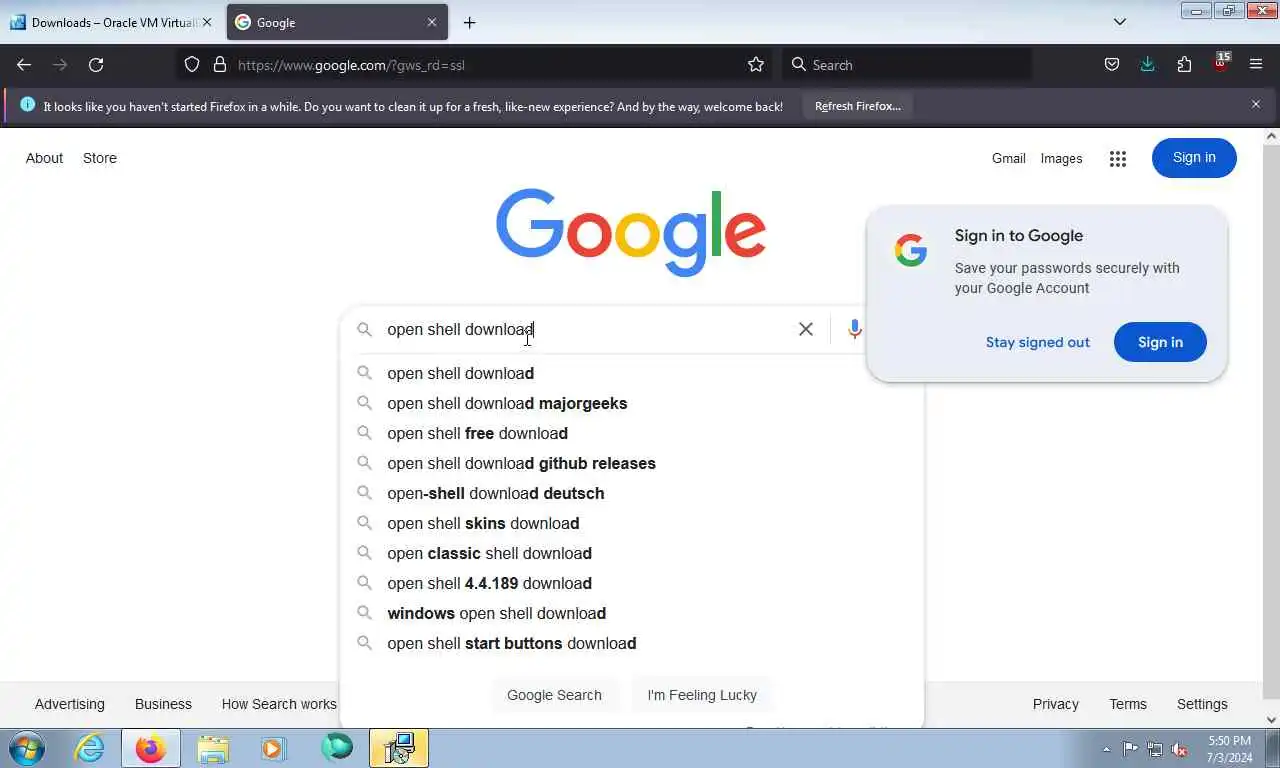Bookmark this page with the star icon
This screenshot has height=768, width=1280.
click(756, 65)
